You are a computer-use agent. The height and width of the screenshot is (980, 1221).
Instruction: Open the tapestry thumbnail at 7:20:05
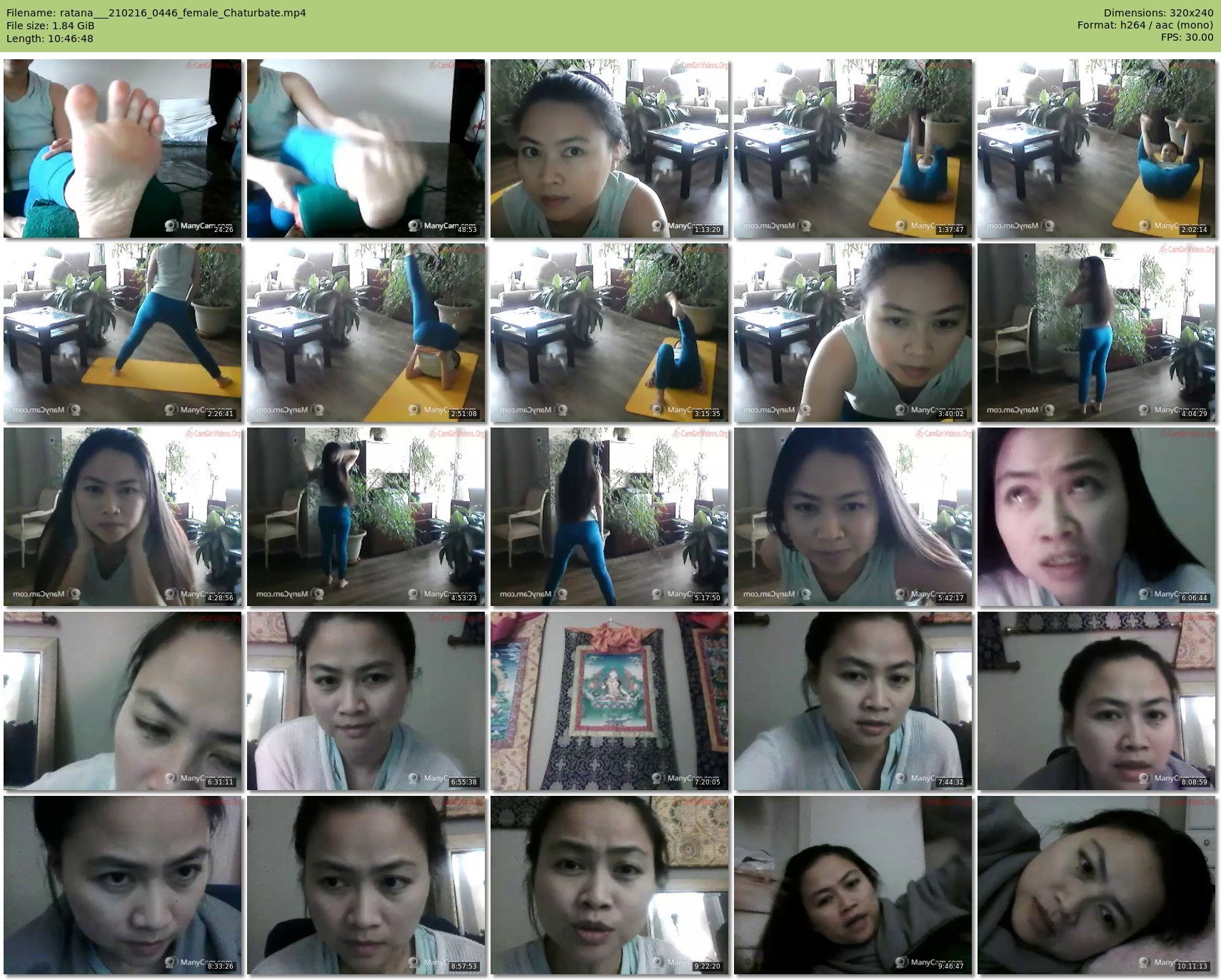(x=609, y=701)
